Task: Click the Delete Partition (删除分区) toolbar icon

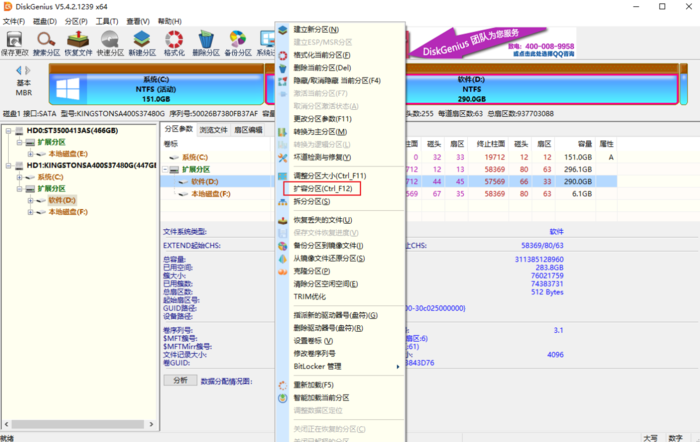Action: (206, 43)
